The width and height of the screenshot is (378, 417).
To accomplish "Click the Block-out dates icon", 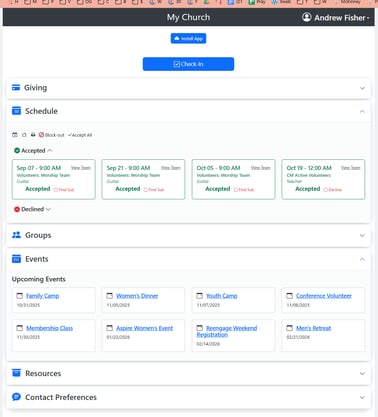I will coord(41,135).
